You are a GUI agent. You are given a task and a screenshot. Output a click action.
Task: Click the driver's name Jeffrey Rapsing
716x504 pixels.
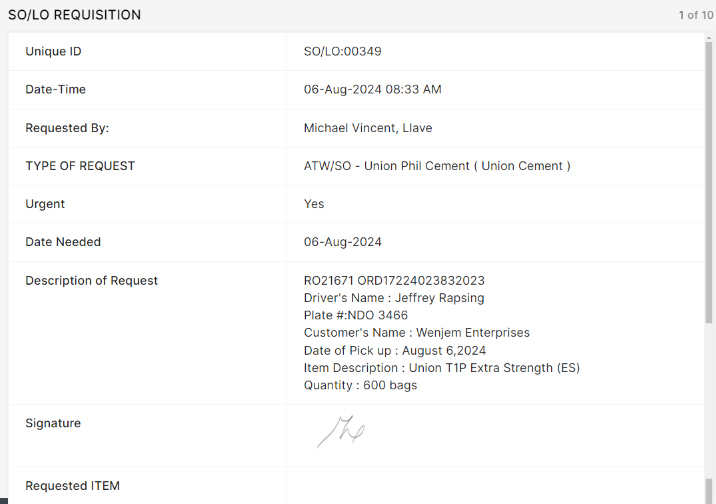(393, 298)
